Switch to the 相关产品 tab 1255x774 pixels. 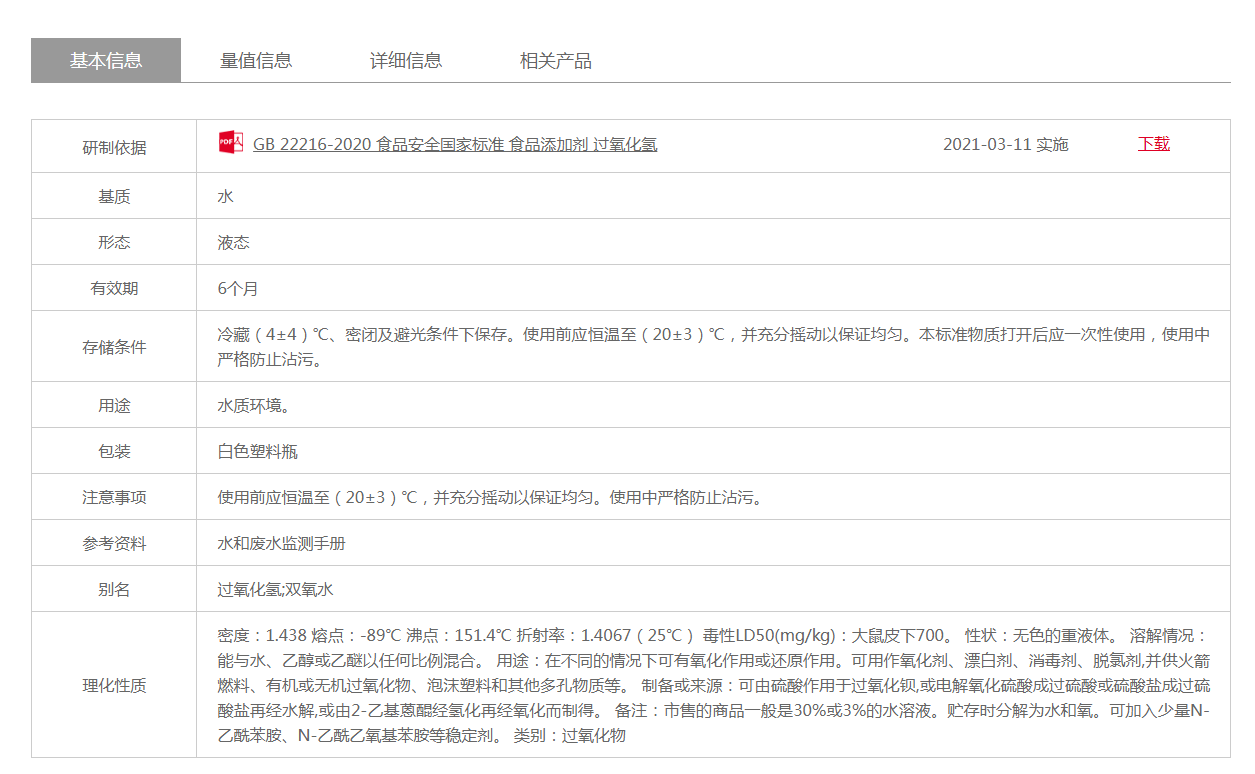556,60
